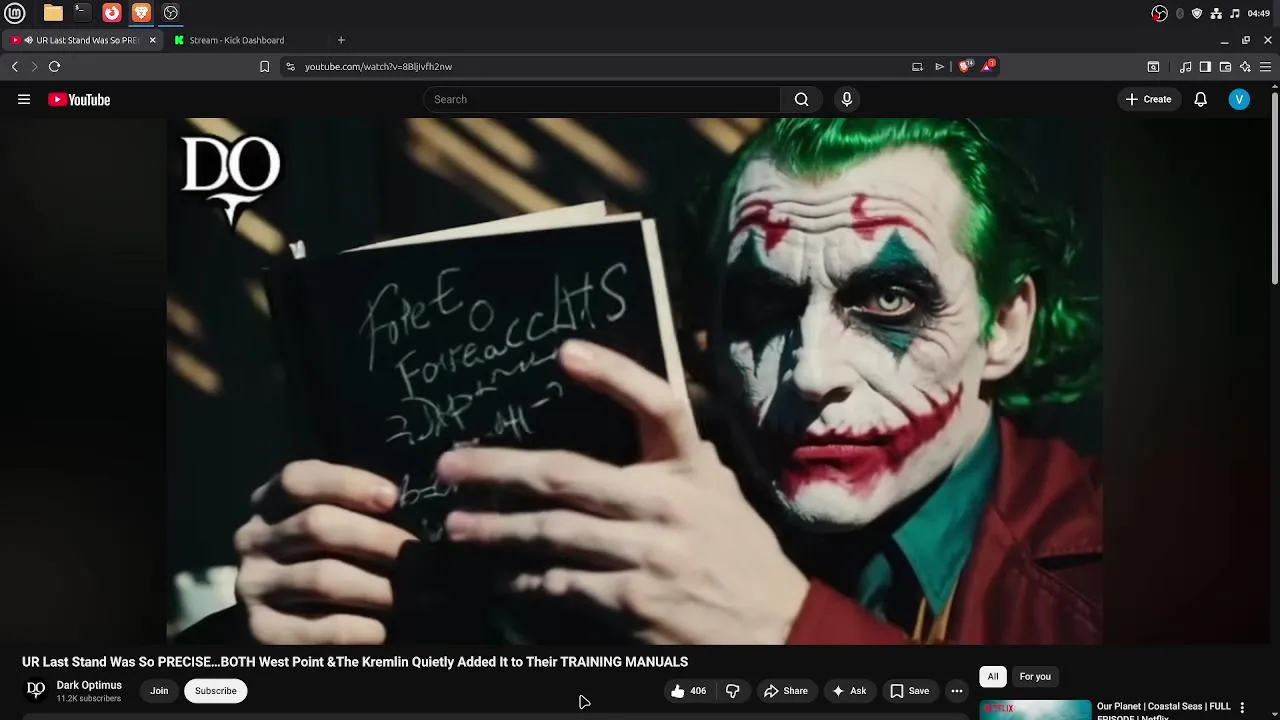
Task: Open the browser hamburger main menu
Action: [1265, 67]
